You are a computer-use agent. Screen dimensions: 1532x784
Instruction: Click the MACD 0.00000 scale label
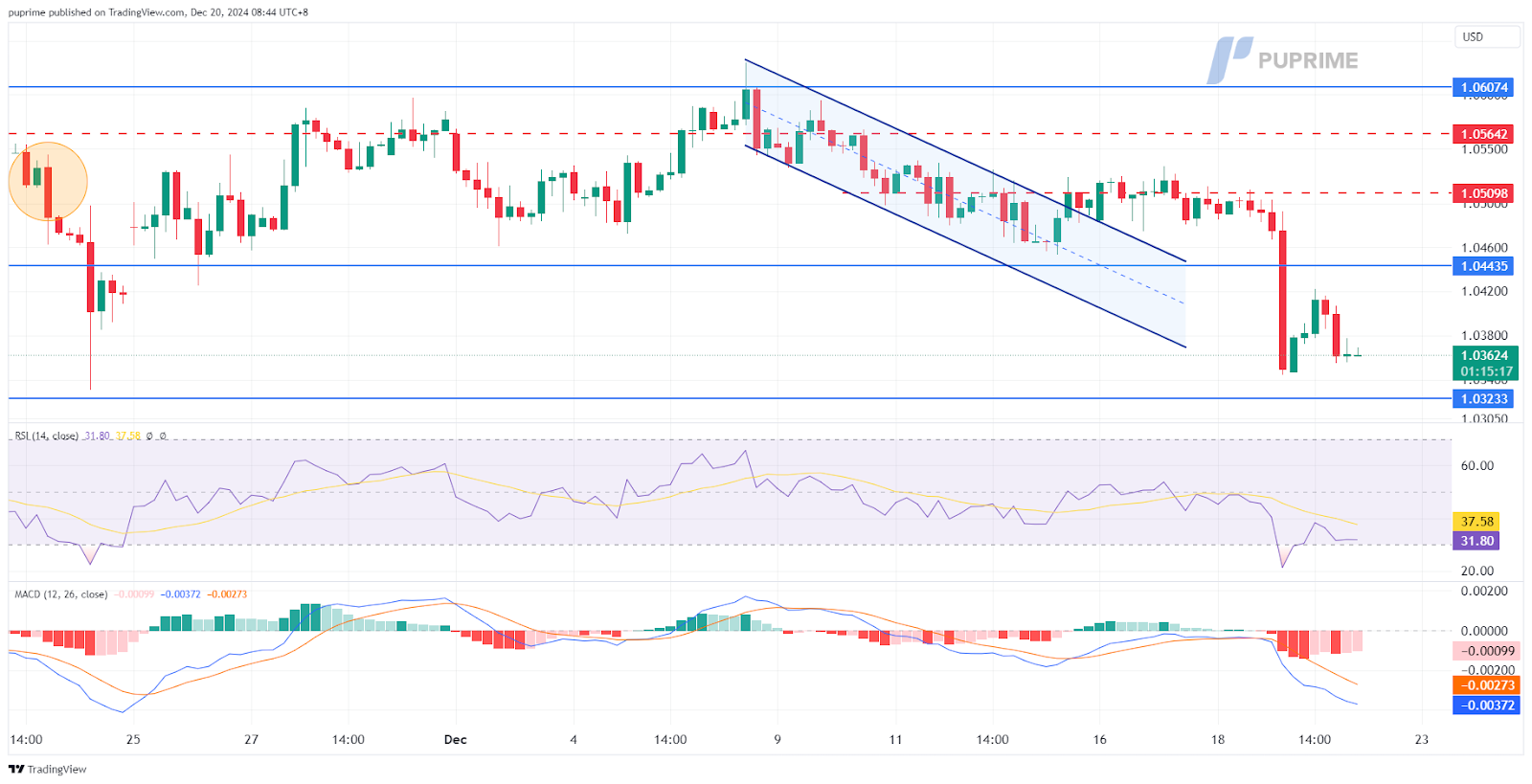click(x=1484, y=632)
